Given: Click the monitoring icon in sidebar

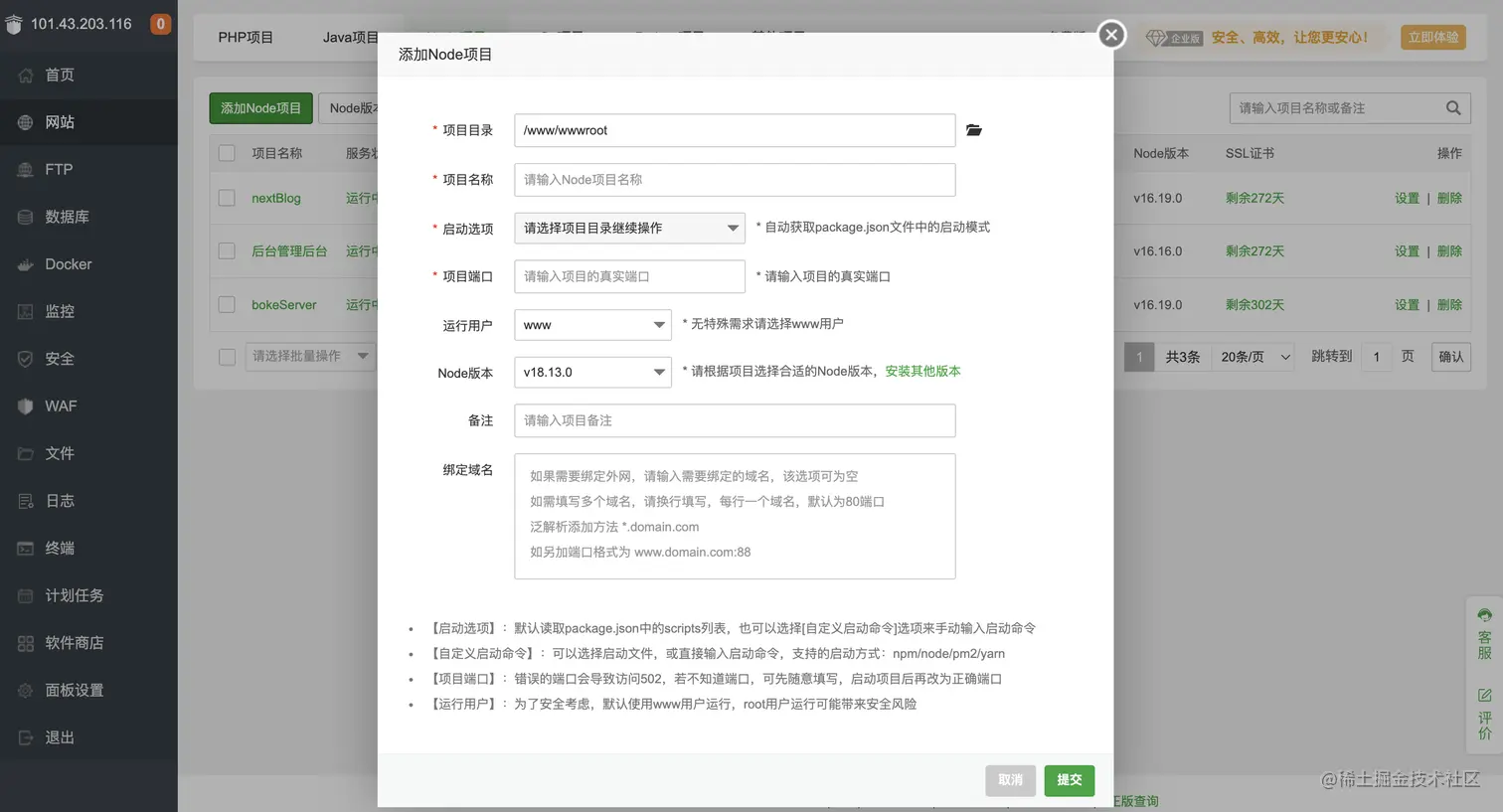Looking at the screenshot, I should (x=26, y=312).
